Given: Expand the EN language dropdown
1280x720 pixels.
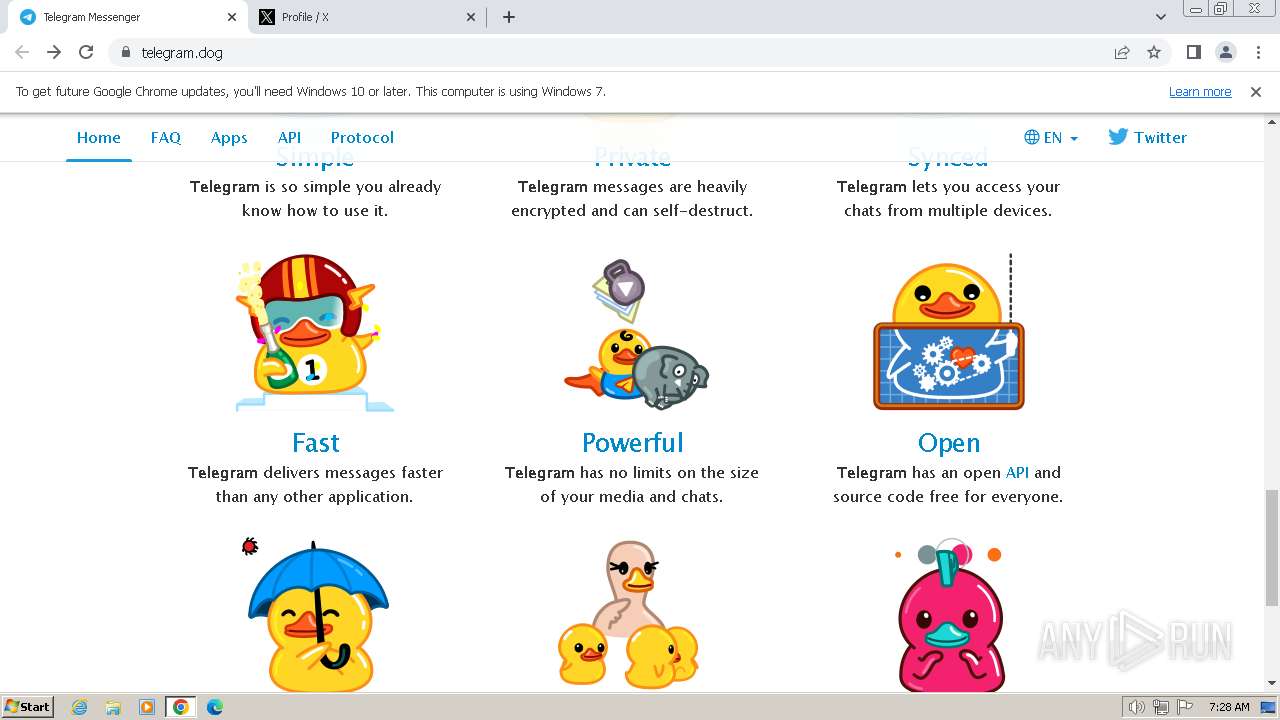Looking at the screenshot, I should 1051,138.
